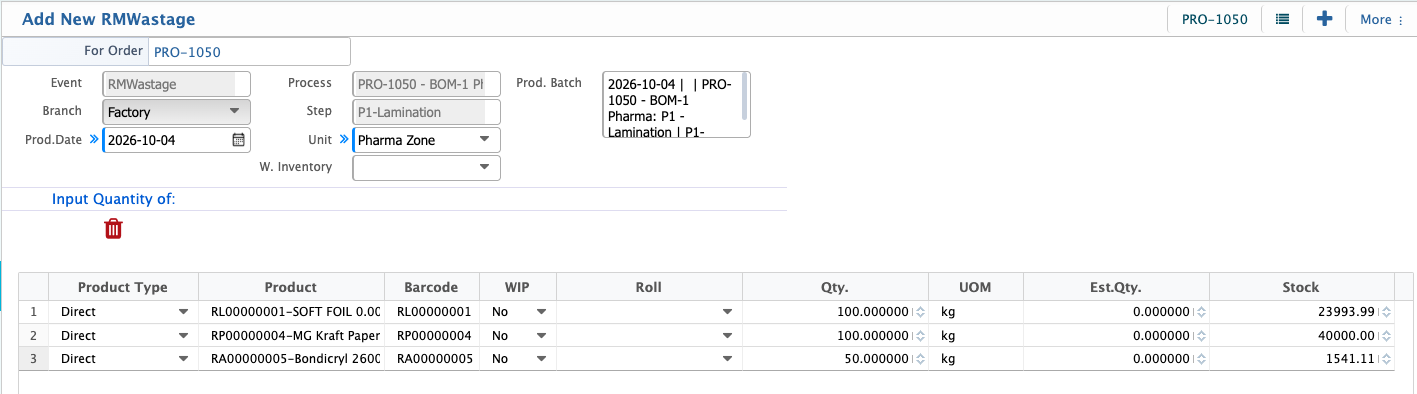Viewport: 1417px width, 394px height.
Task: Select product RL00000001-SOFT FOIL cell
Action: click(x=291, y=312)
